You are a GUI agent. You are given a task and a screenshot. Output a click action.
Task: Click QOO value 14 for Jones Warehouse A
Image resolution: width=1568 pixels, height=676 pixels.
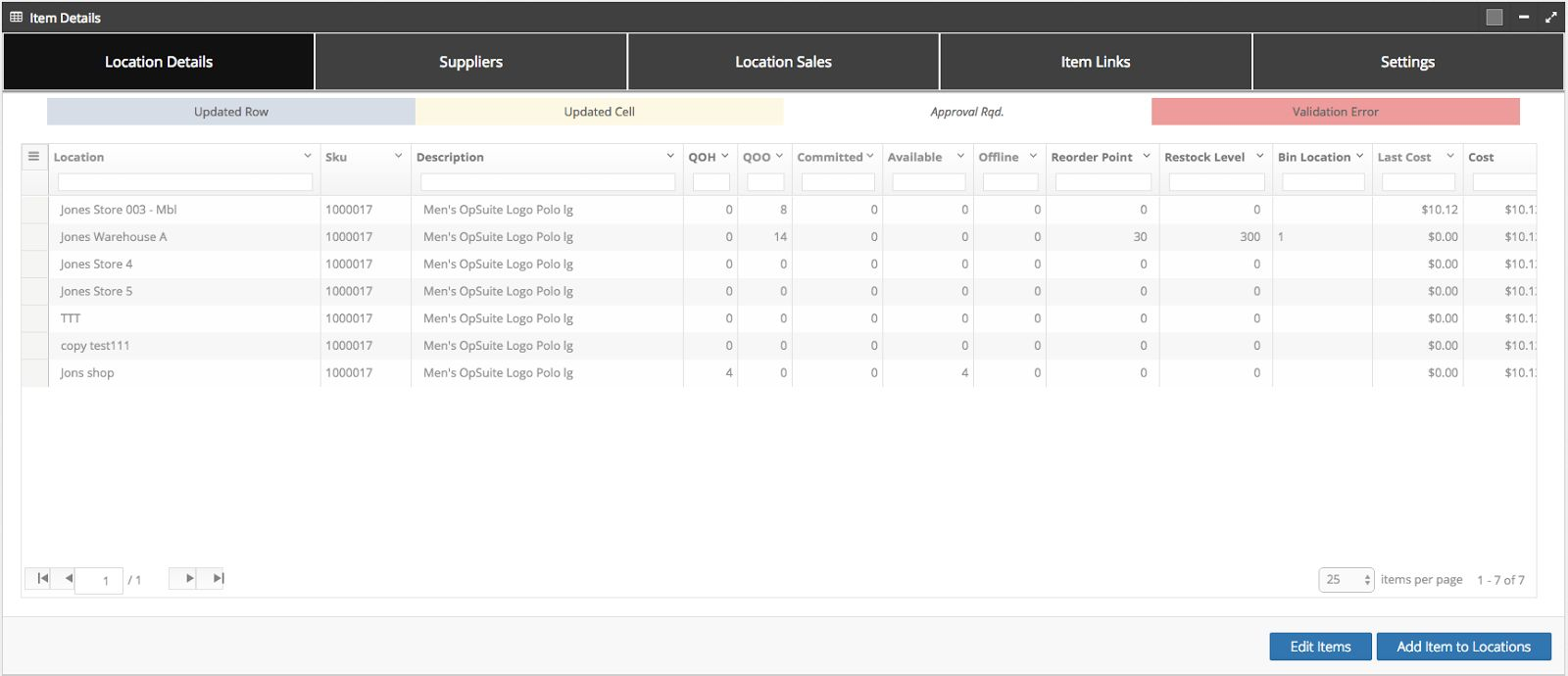pyautogui.click(x=780, y=237)
